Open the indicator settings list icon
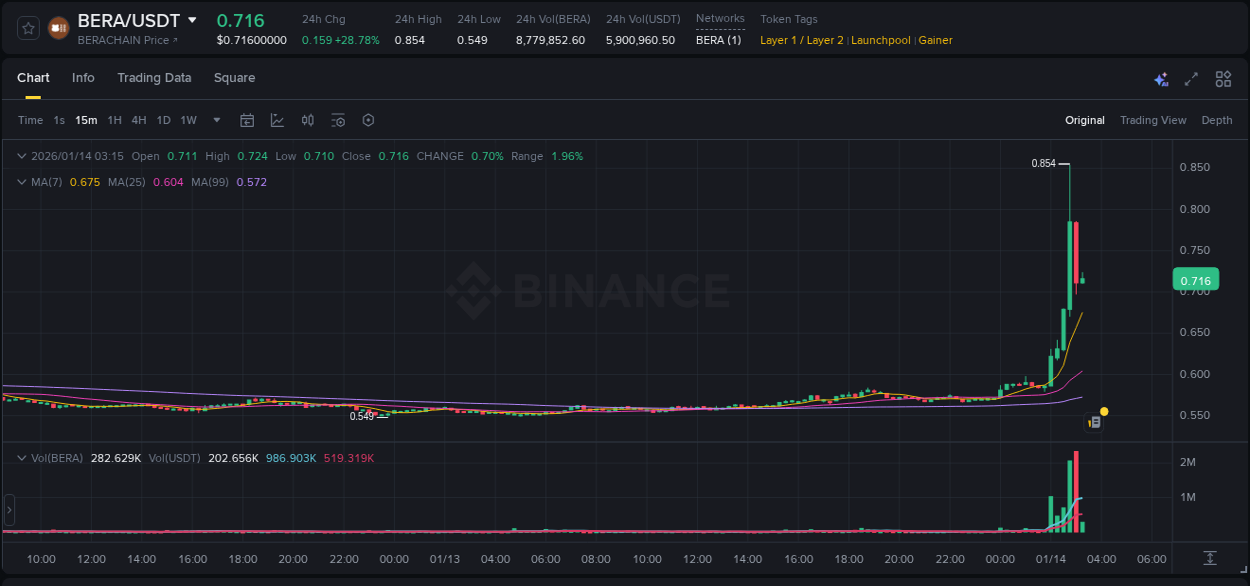This screenshot has width=1250, height=586. coord(337,120)
